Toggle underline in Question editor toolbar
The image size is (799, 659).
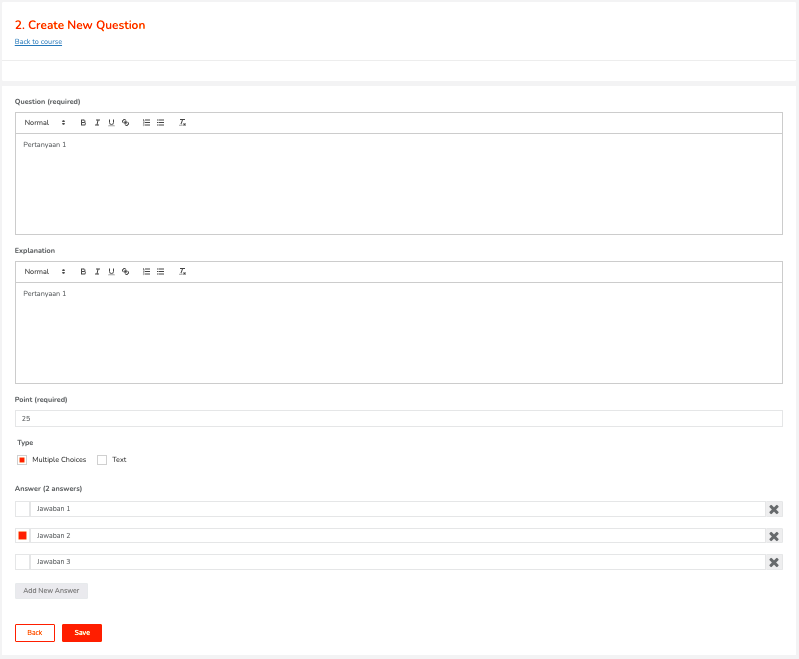click(x=111, y=123)
